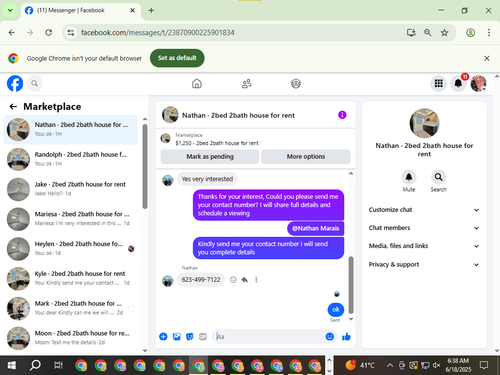Go to the Home feed icon

197,83
